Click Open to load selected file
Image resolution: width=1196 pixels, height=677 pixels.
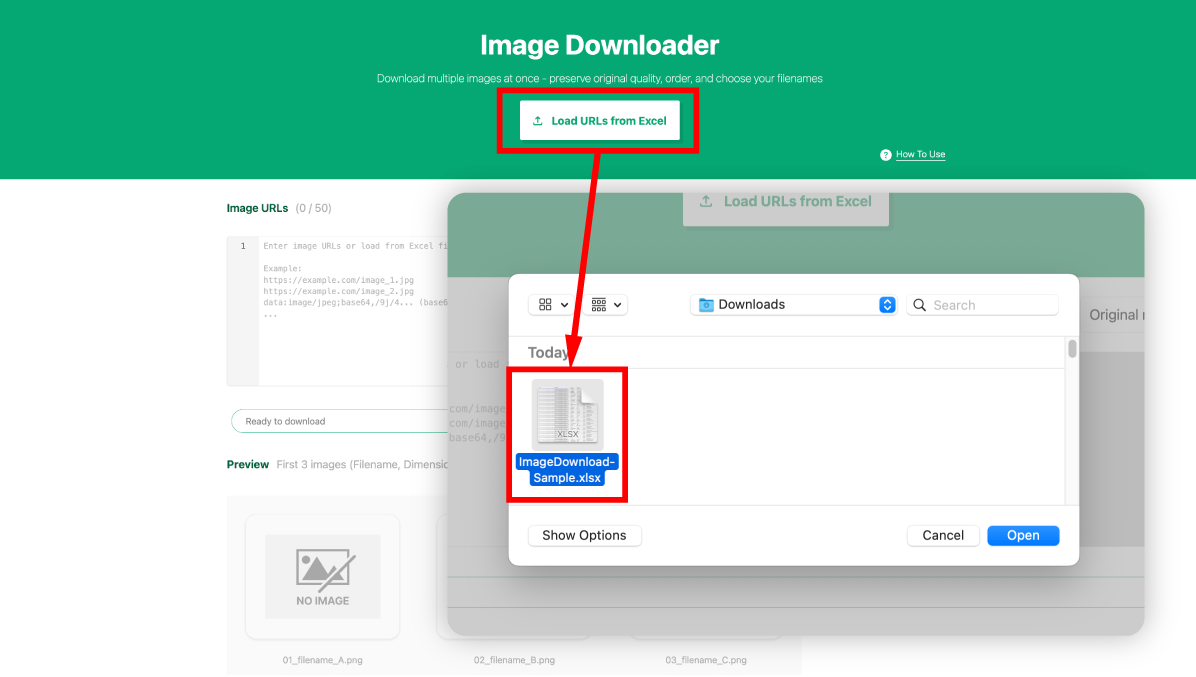coord(1023,535)
